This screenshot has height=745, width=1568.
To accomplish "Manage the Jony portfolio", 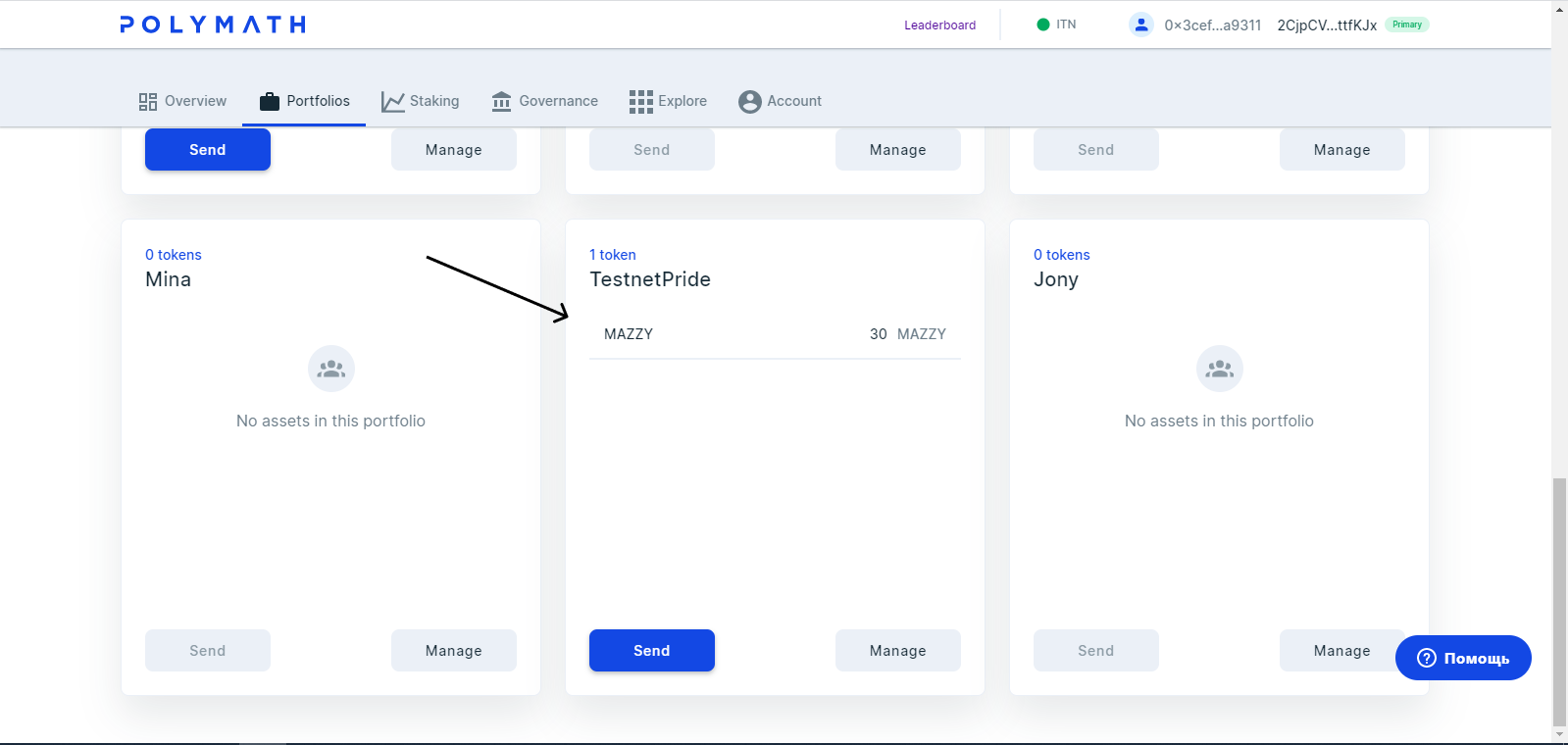I will pos(1341,651).
